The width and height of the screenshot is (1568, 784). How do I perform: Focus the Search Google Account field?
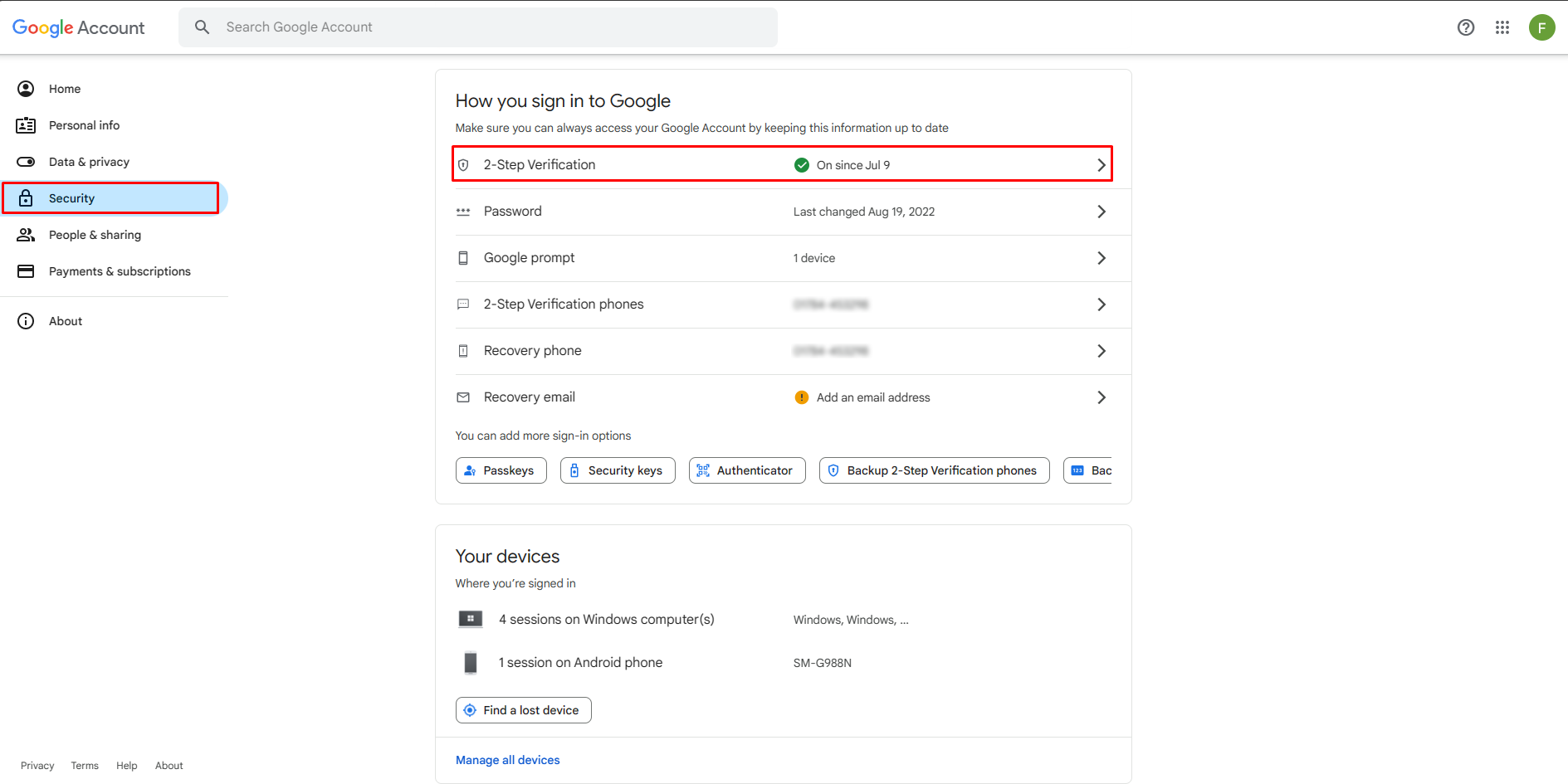pos(478,27)
